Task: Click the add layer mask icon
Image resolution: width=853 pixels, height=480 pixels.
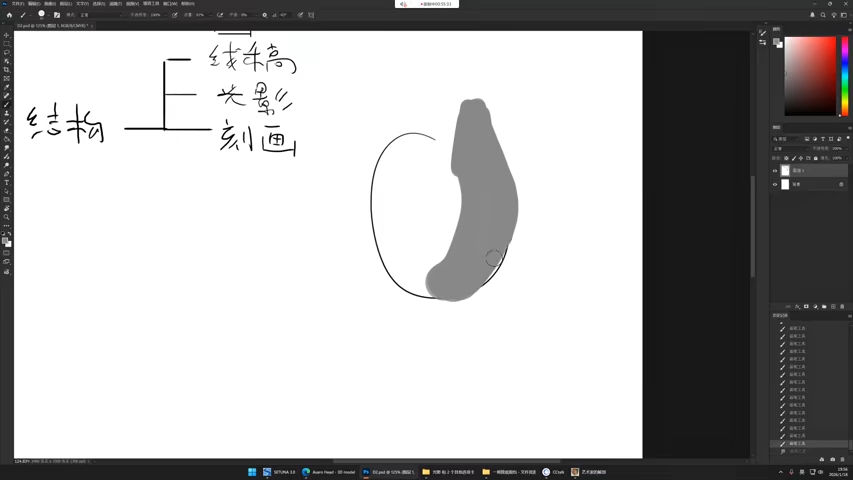Action: [806, 306]
